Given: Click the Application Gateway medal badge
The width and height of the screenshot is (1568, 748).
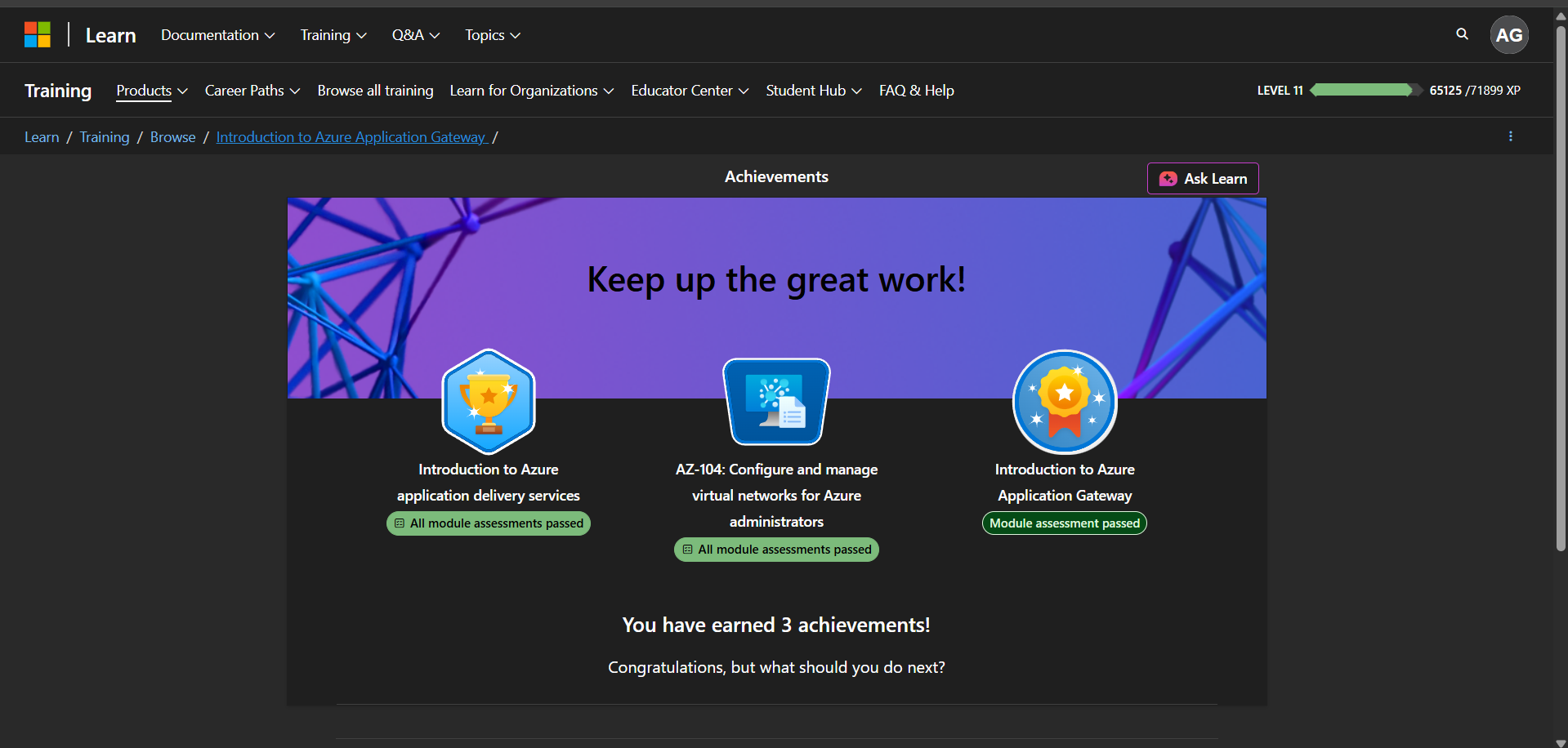Looking at the screenshot, I should (x=1065, y=402).
